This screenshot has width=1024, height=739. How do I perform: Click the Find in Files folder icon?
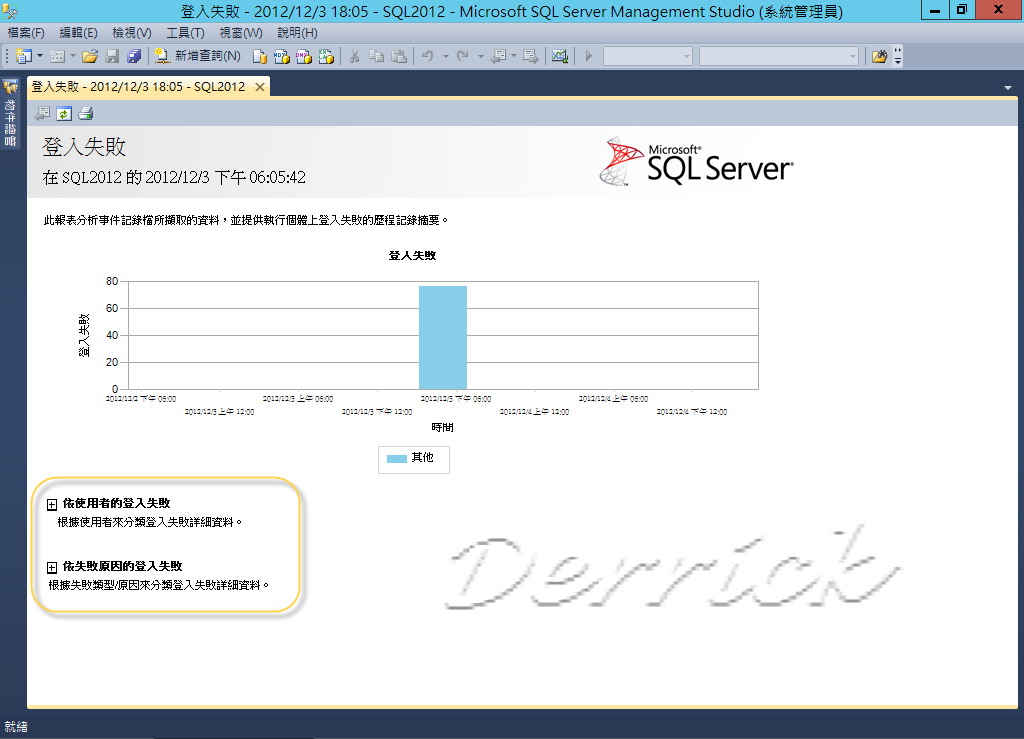click(880, 57)
